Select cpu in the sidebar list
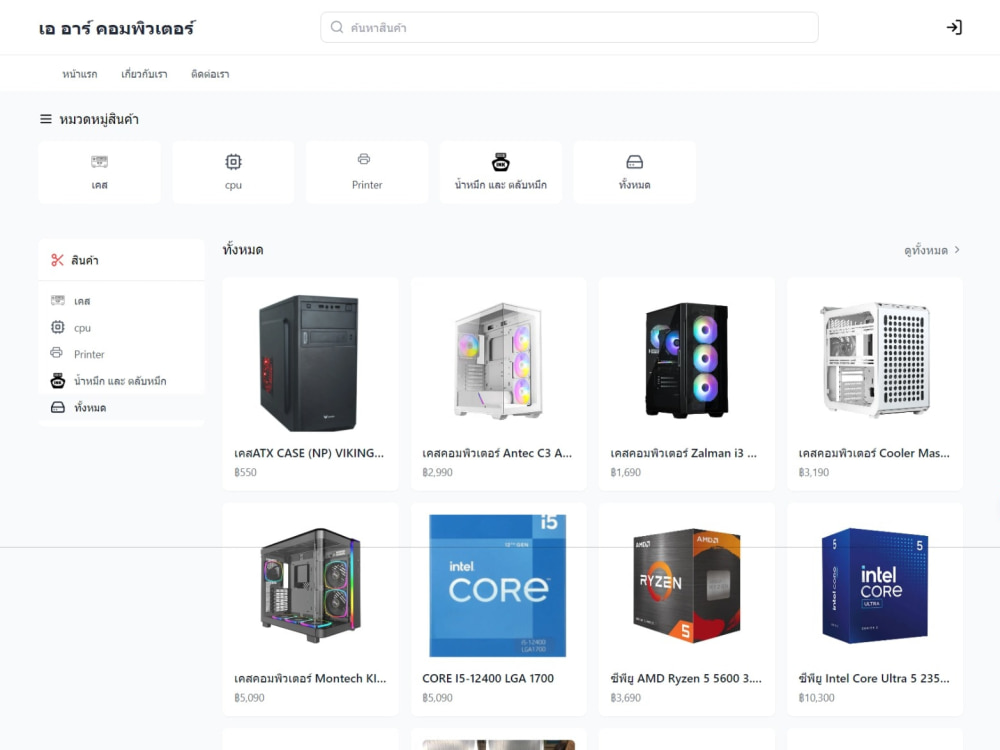Screen dimensions: 1000x750 coord(121,328)
